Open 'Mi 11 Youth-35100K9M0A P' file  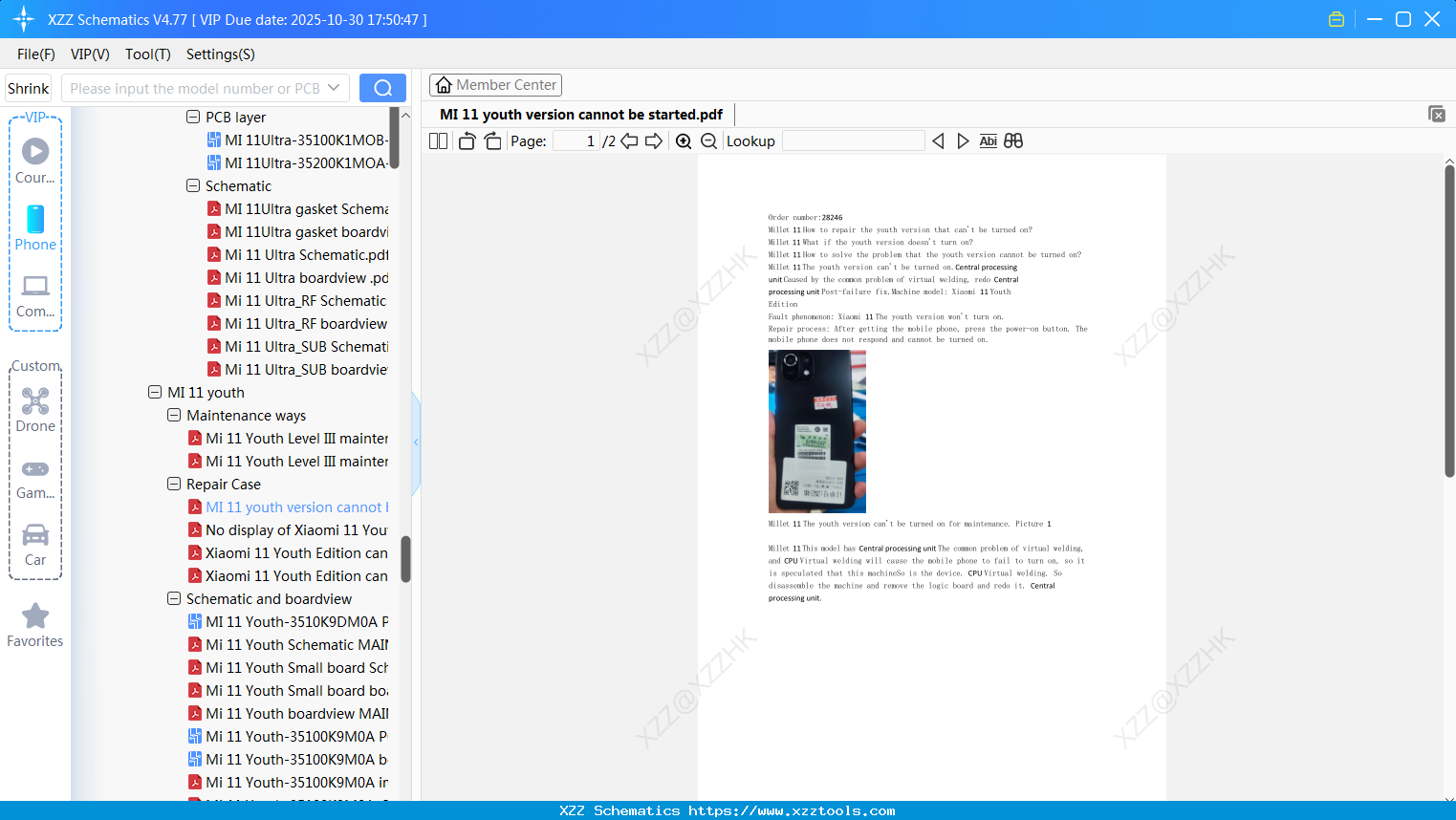(x=288, y=736)
